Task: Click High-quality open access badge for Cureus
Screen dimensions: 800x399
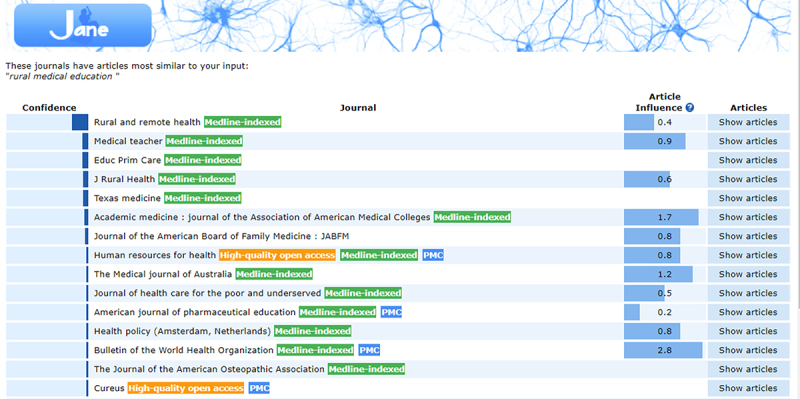Action: point(186,388)
